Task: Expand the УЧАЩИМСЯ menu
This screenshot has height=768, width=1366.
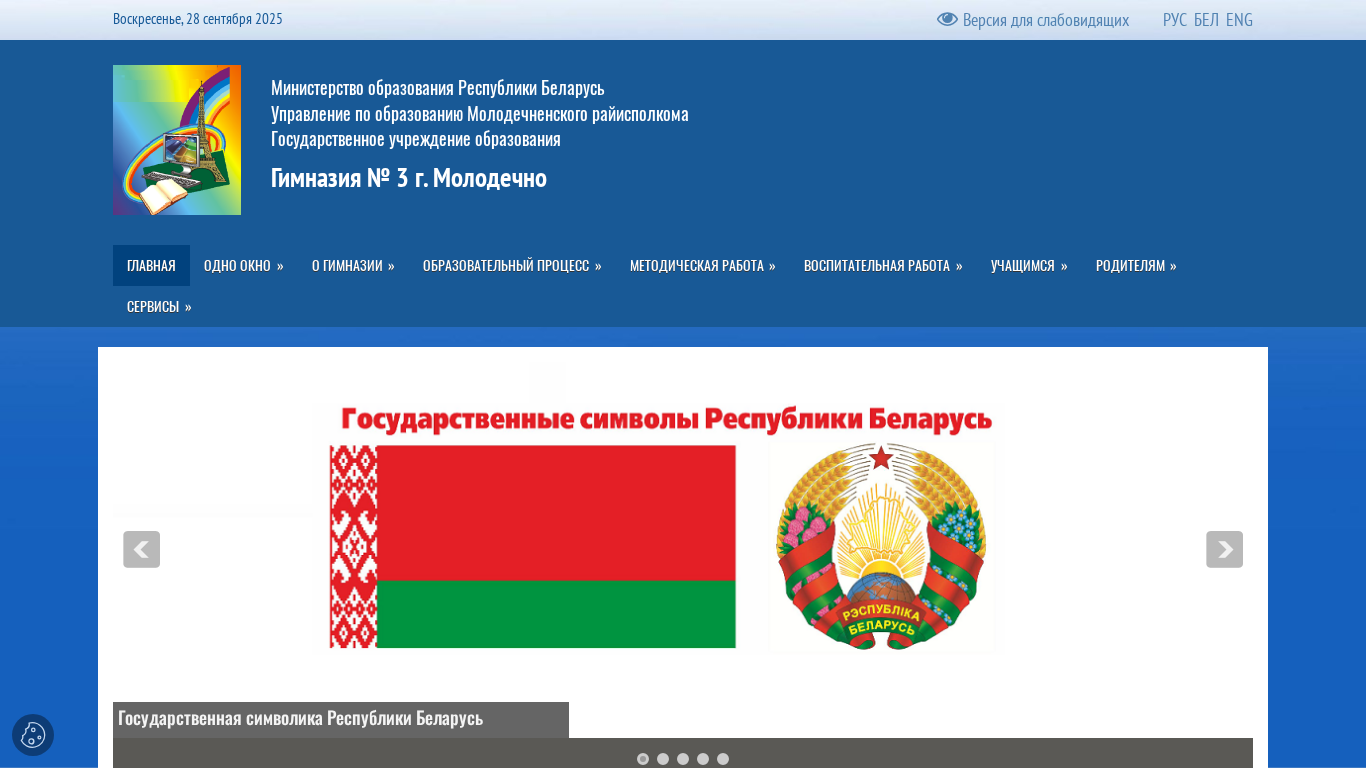Action: click(x=1029, y=266)
